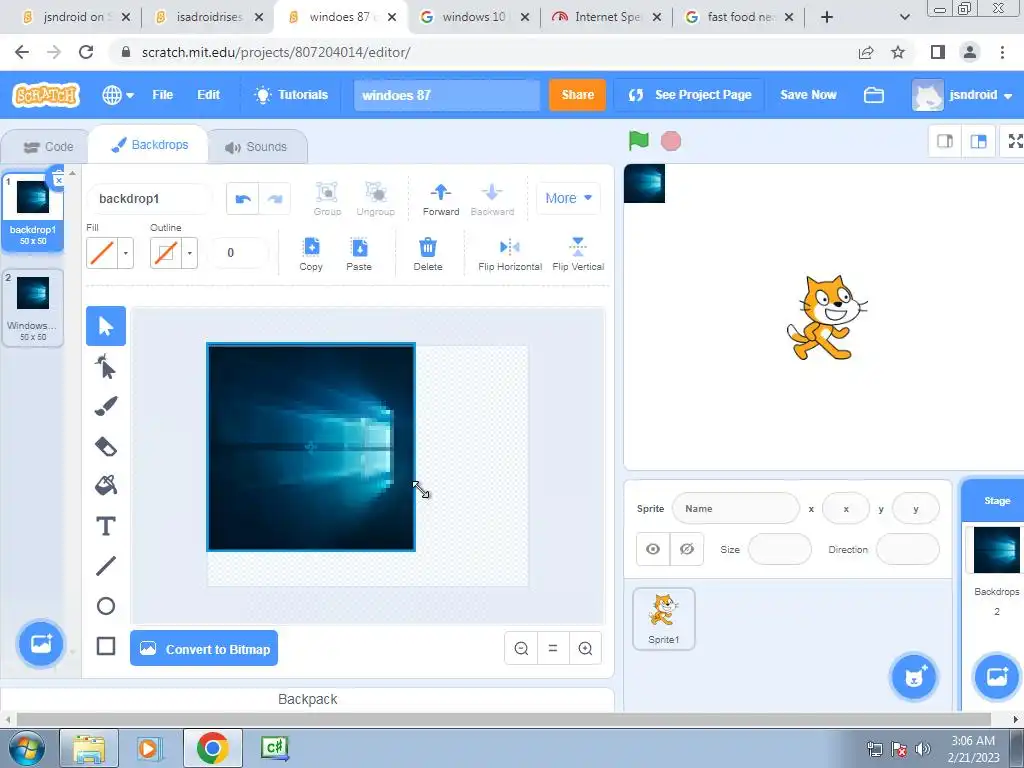Expand the Backpack bar

[x=308, y=699]
